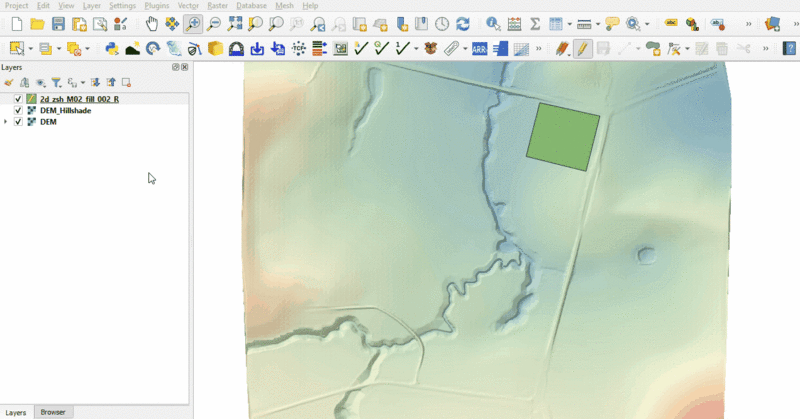The height and width of the screenshot is (419, 800).
Task: Click the Refresh map icon
Action: click(462, 23)
